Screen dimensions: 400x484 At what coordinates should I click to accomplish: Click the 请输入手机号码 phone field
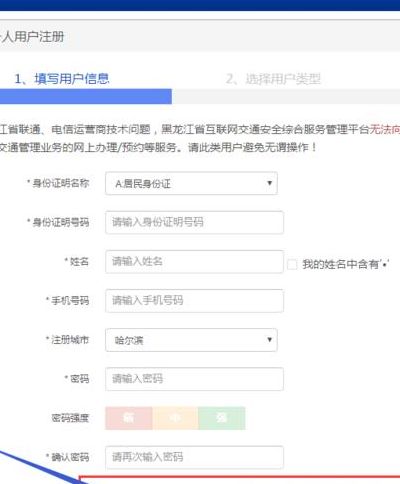tap(194, 301)
